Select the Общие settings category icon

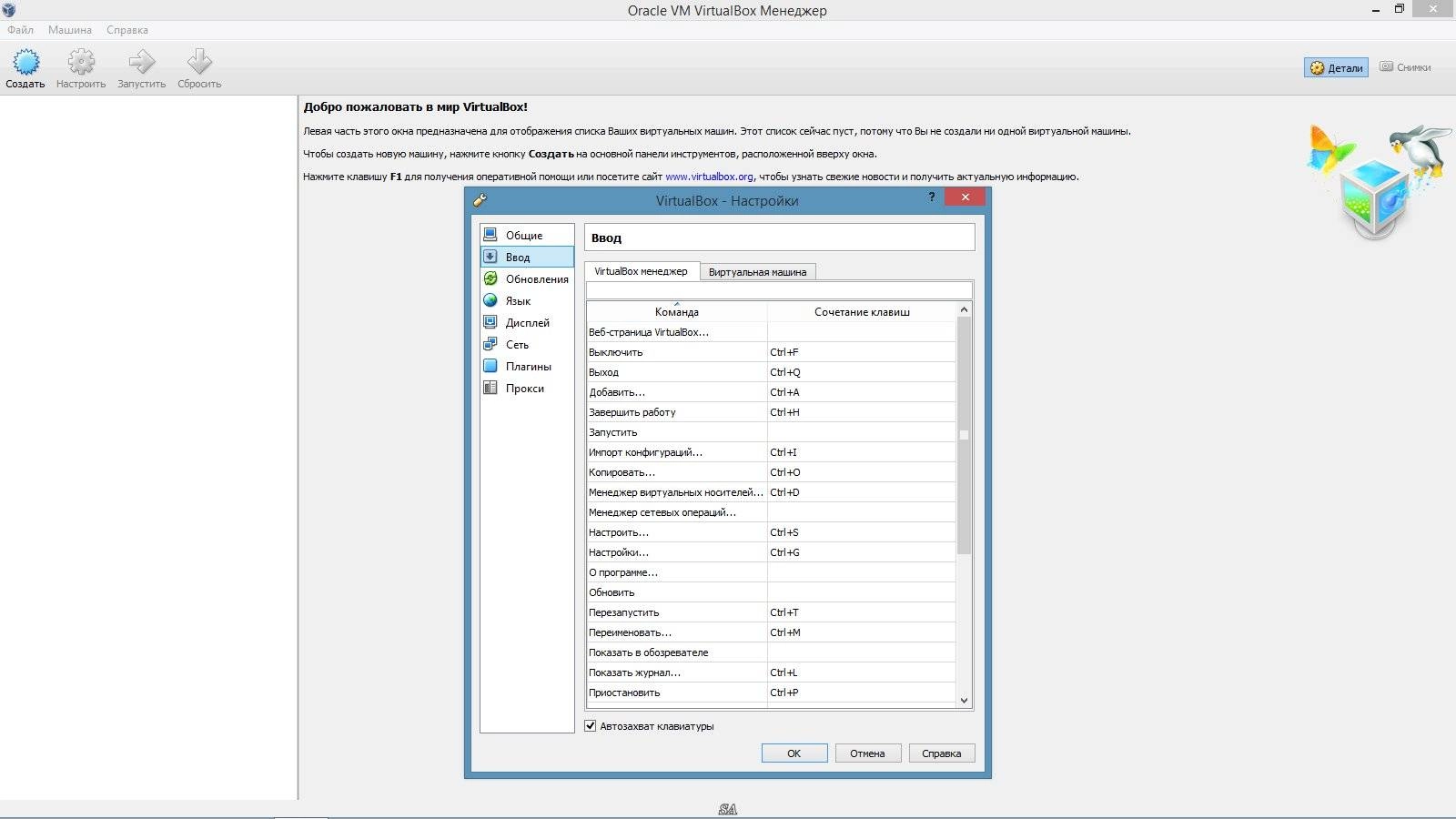tap(490, 235)
